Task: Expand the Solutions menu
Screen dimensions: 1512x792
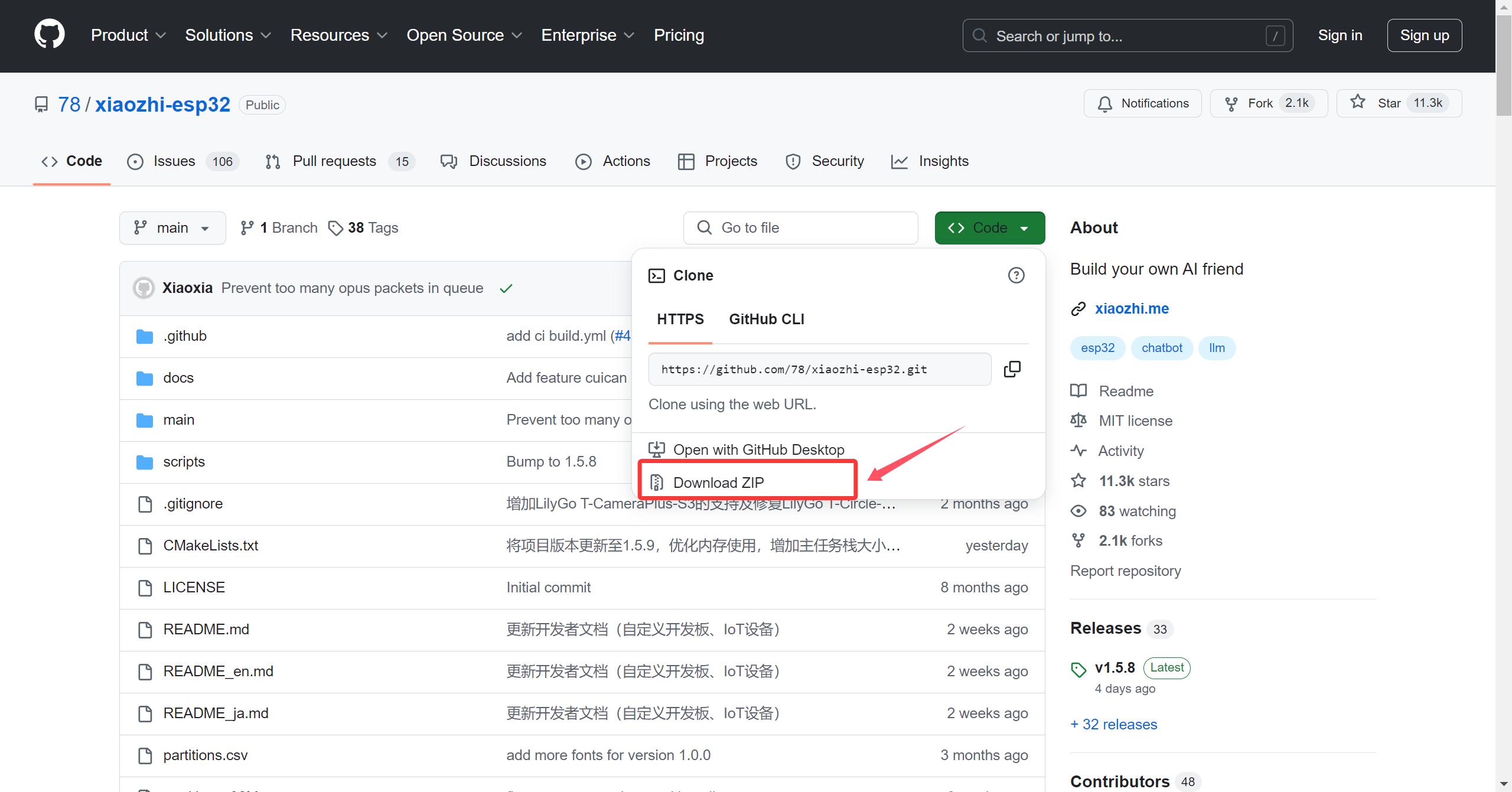Action: click(228, 35)
